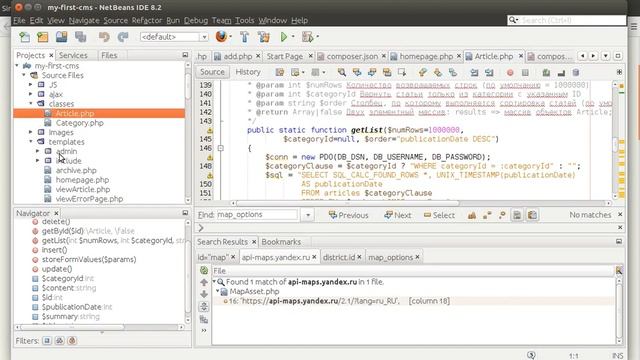
Task: Toggle the third Navigator filter button
Action: click(72, 340)
